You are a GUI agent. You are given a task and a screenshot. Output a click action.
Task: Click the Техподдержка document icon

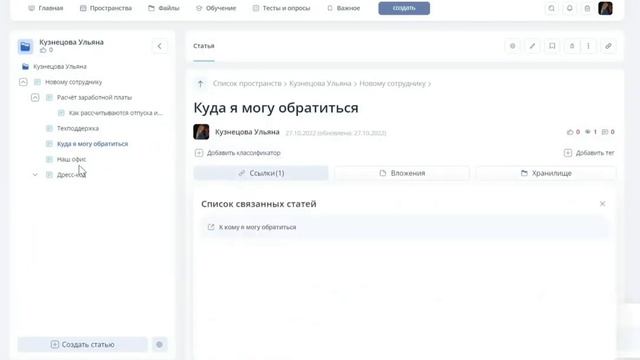point(49,129)
